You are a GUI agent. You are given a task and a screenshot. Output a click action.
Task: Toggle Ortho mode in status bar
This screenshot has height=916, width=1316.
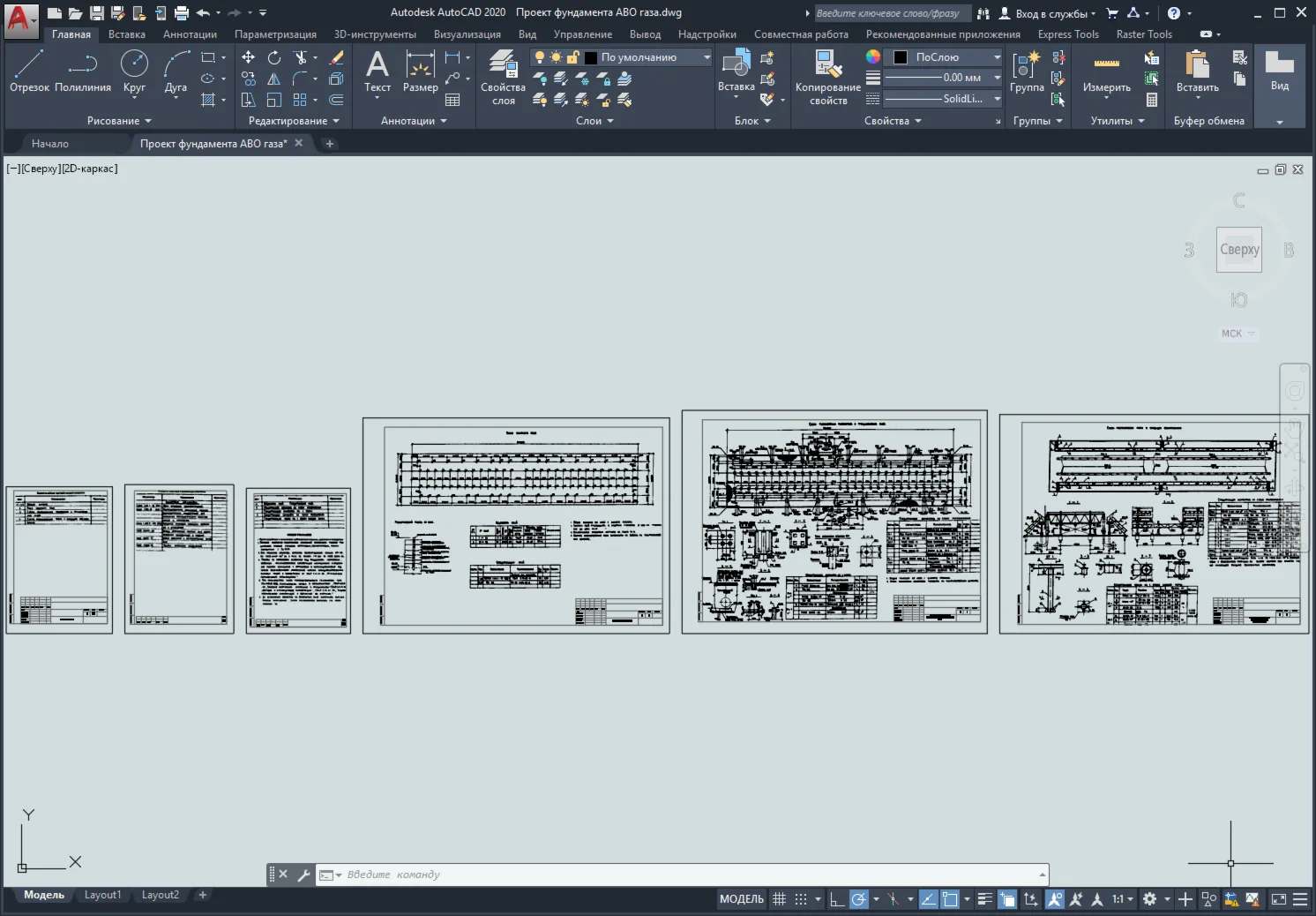click(x=836, y=899)
